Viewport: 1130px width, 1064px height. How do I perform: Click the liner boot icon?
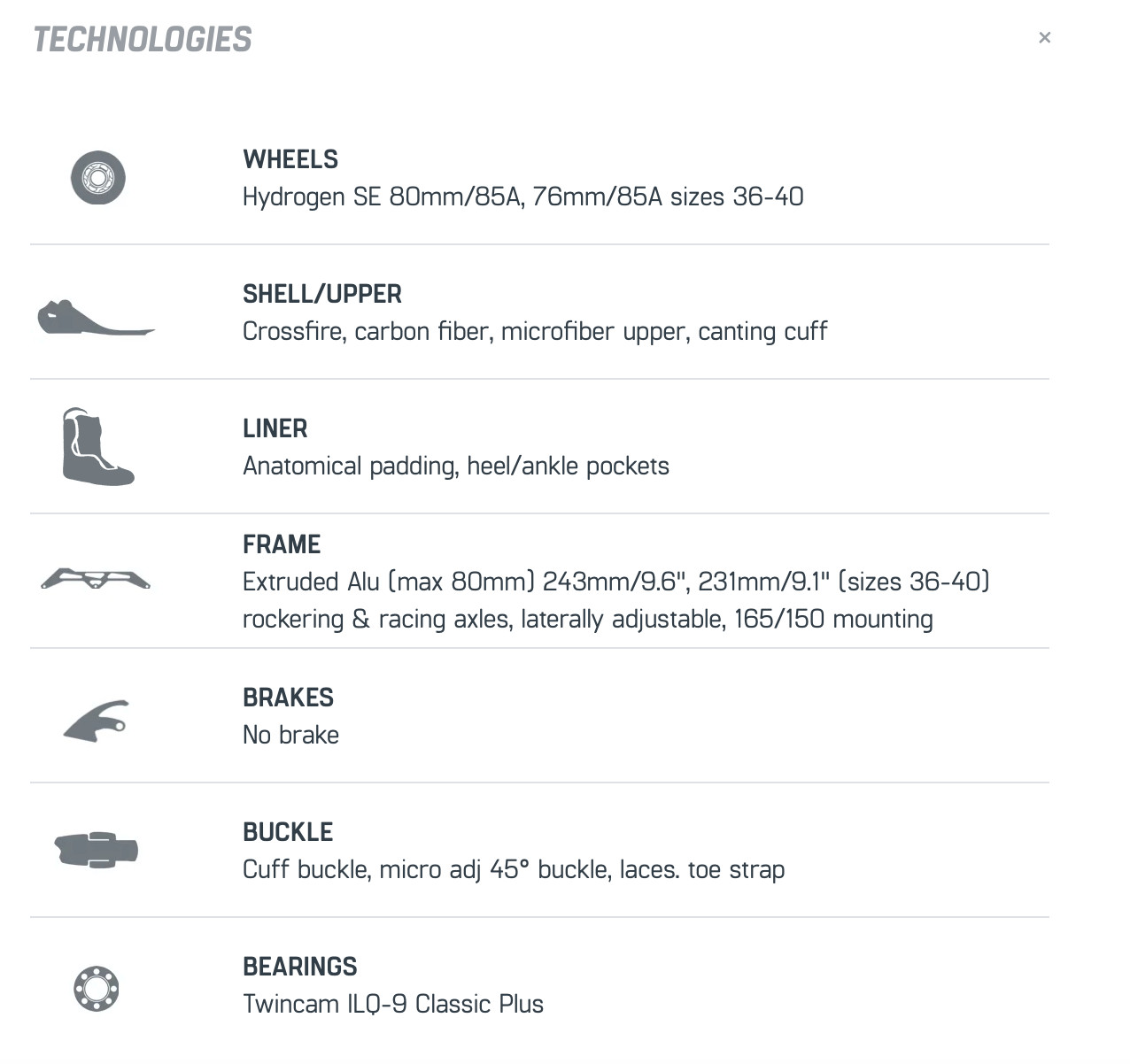click(x=97, y=447)
